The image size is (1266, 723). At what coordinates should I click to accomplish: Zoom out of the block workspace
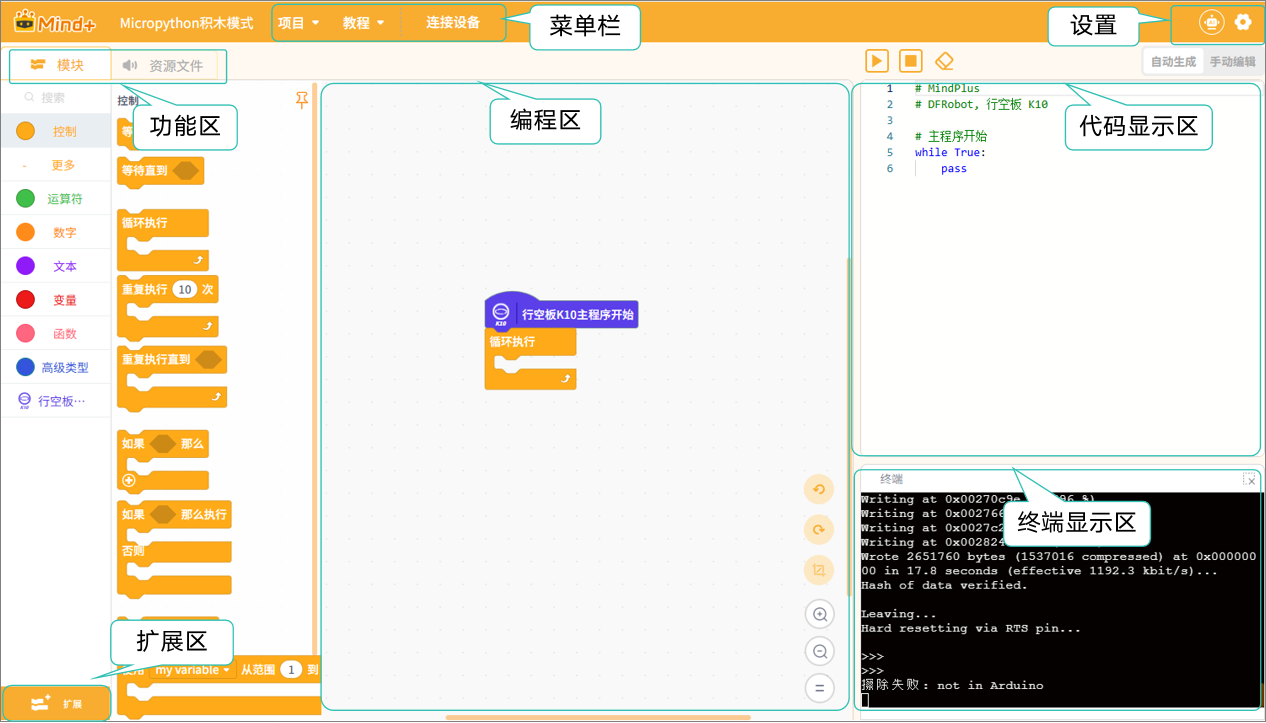tap(819, 652)
